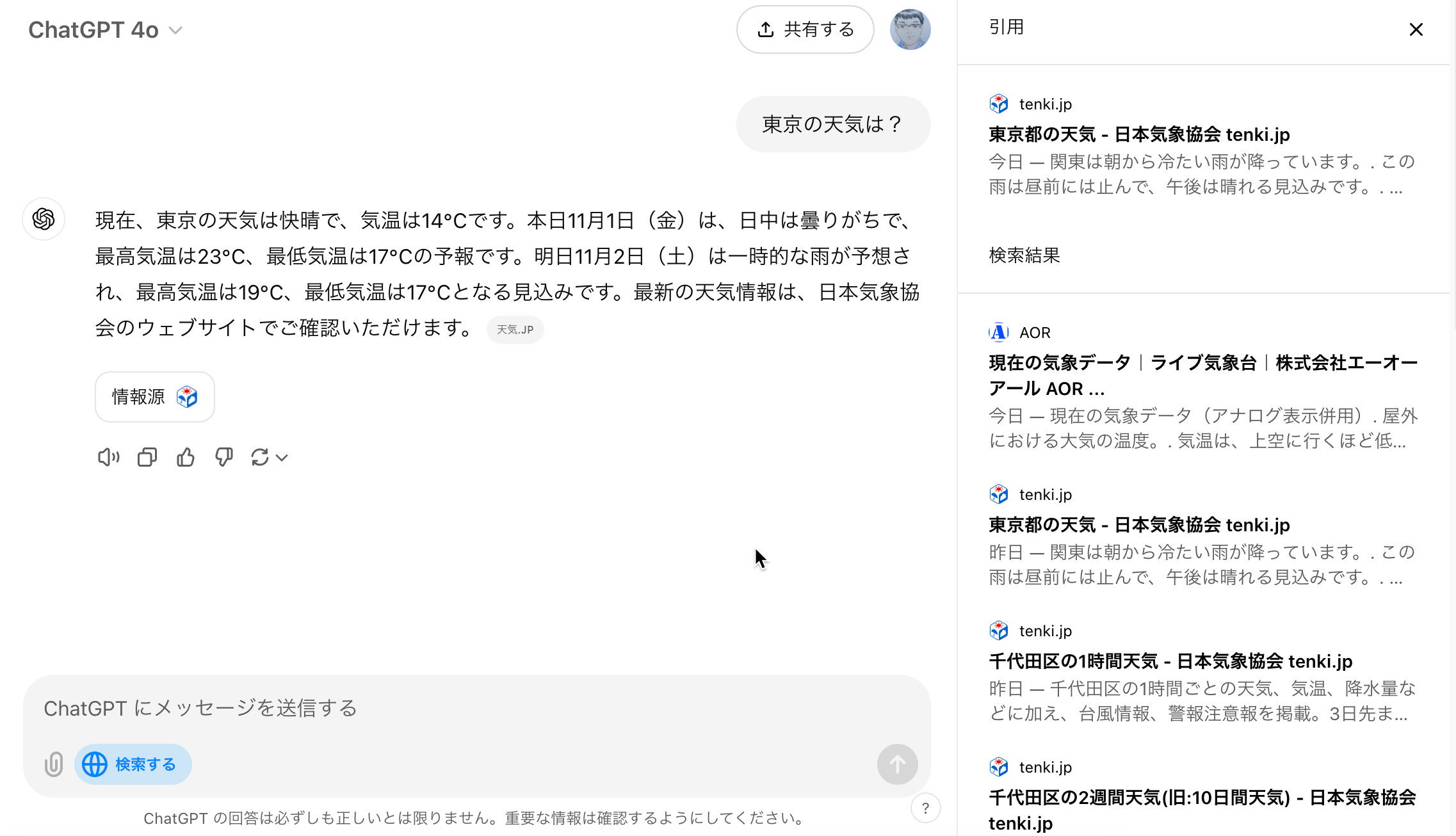The width and height of the screenshot is (1456, 836).
Task: Copy the response with copy icon
Action: 147,457
